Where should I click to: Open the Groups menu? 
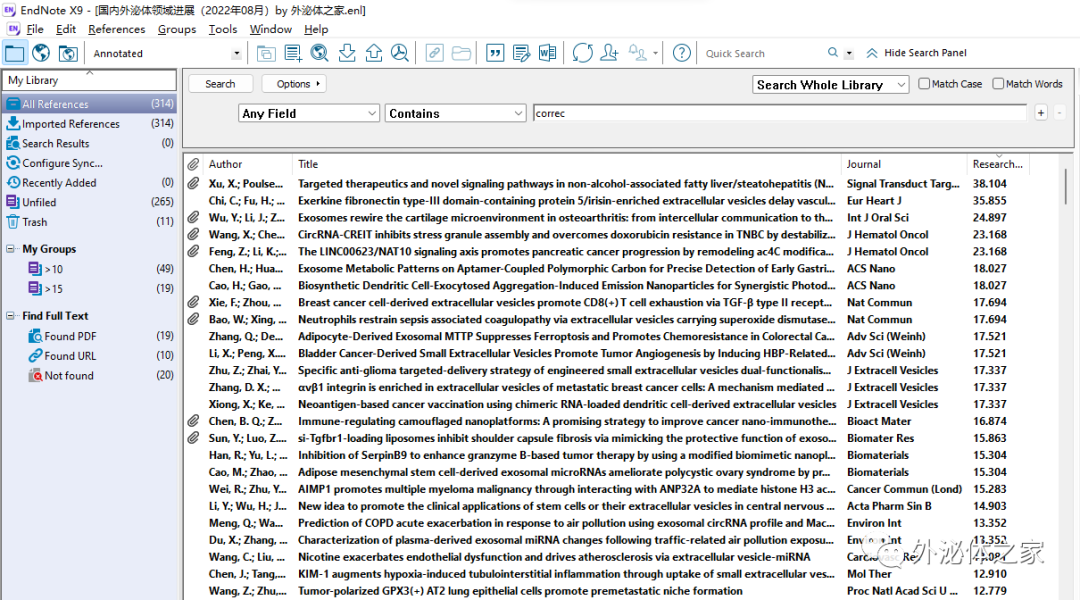point(176,29)
